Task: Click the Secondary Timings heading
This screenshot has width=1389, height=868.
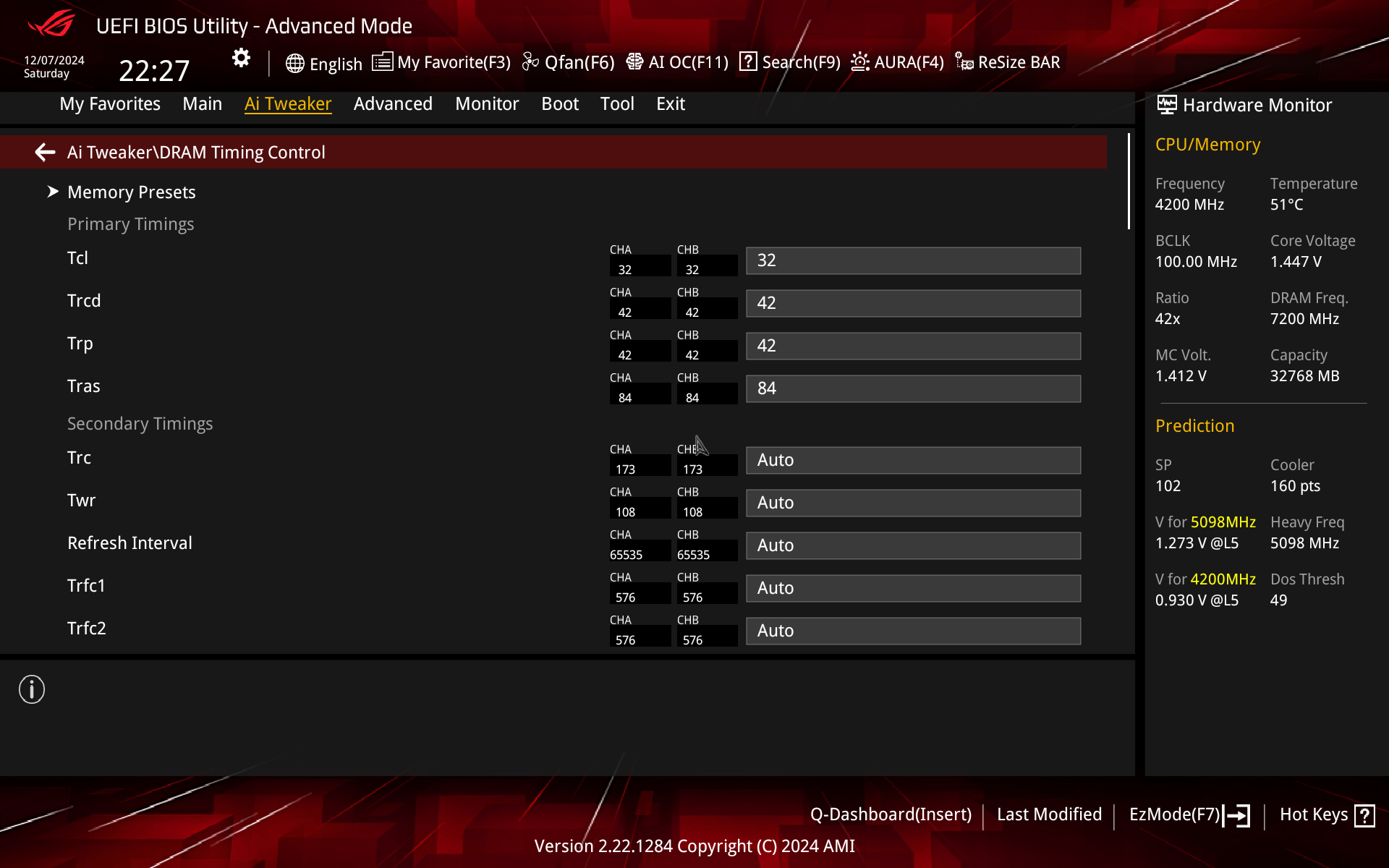Action: pyautogui.click(x=140, y=424)
